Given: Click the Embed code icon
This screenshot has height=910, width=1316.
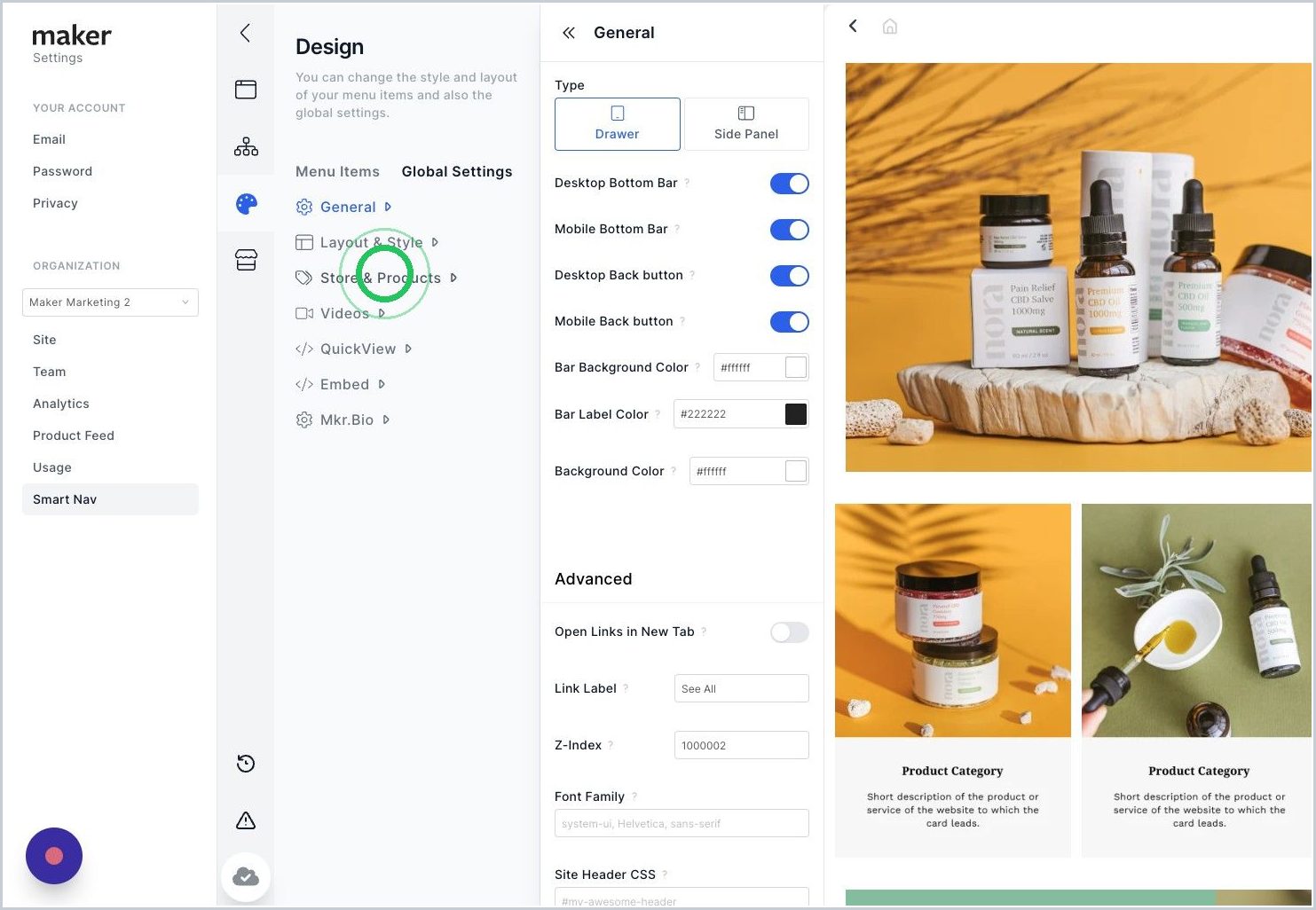Looking at the screenshot, I should coord(304,384).
